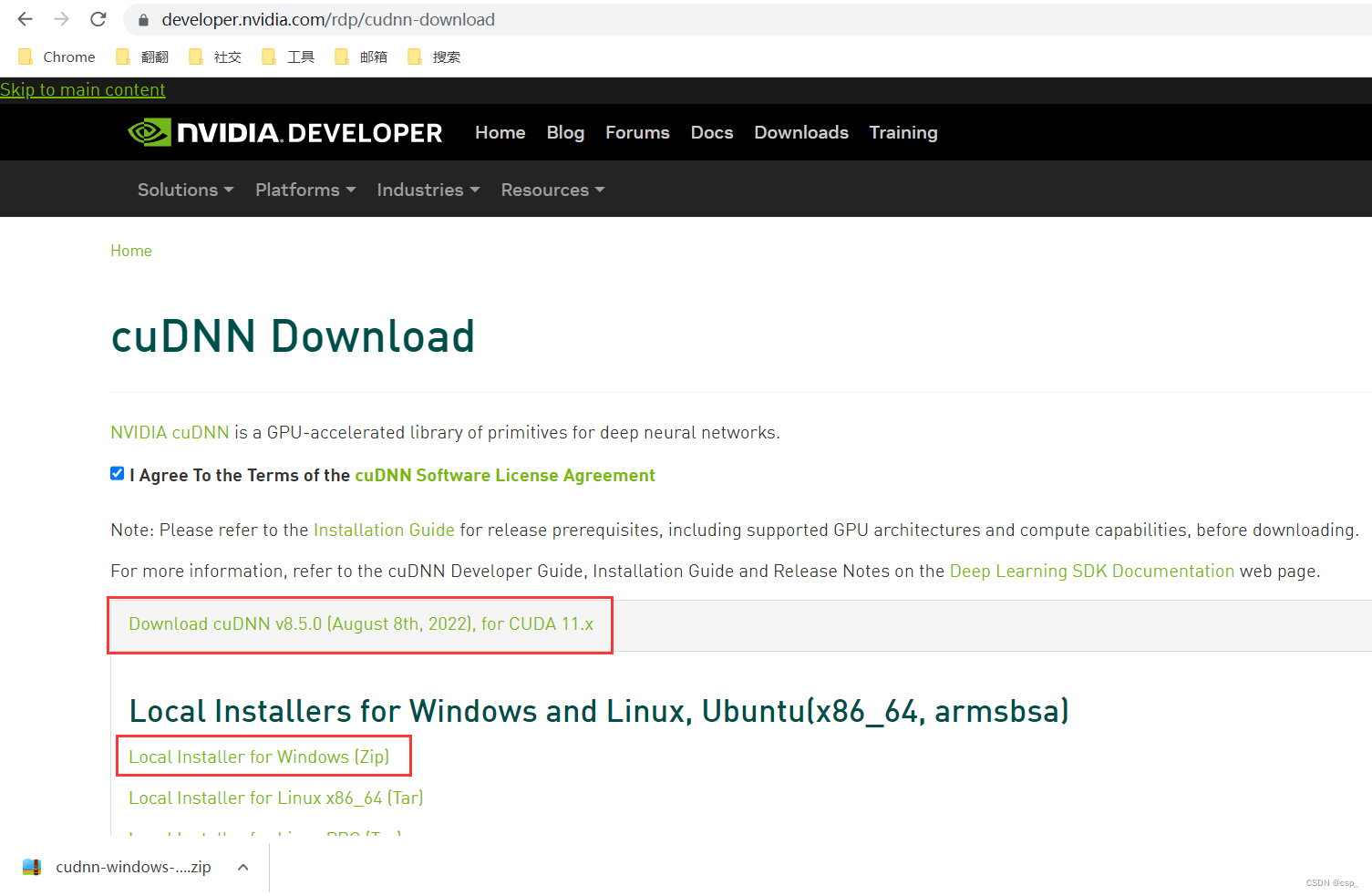This screenshot has width=1372, height=896.
Task: Expand the Industries dropdown menu
Action: click(428, 190)
